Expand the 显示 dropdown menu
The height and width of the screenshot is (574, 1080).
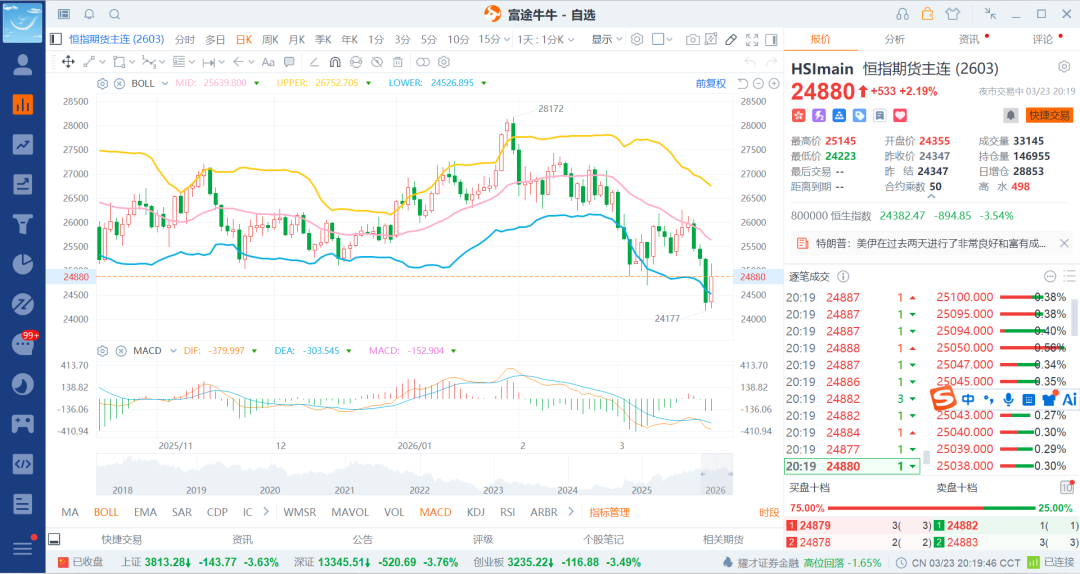pos(605,39)
